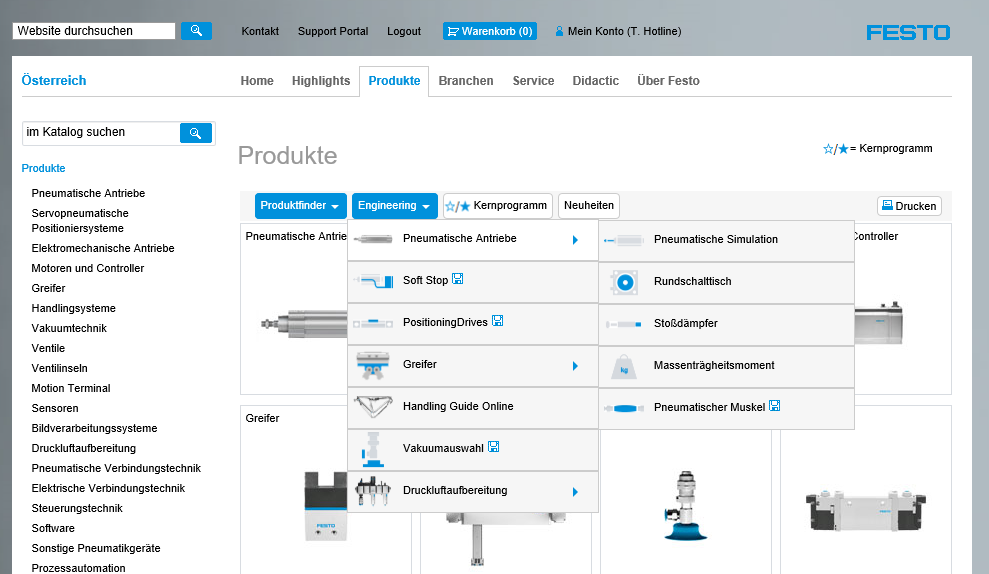Click the save disk icon next to Soft Stop
Screen dimensions: 989x574
point(458,279)
